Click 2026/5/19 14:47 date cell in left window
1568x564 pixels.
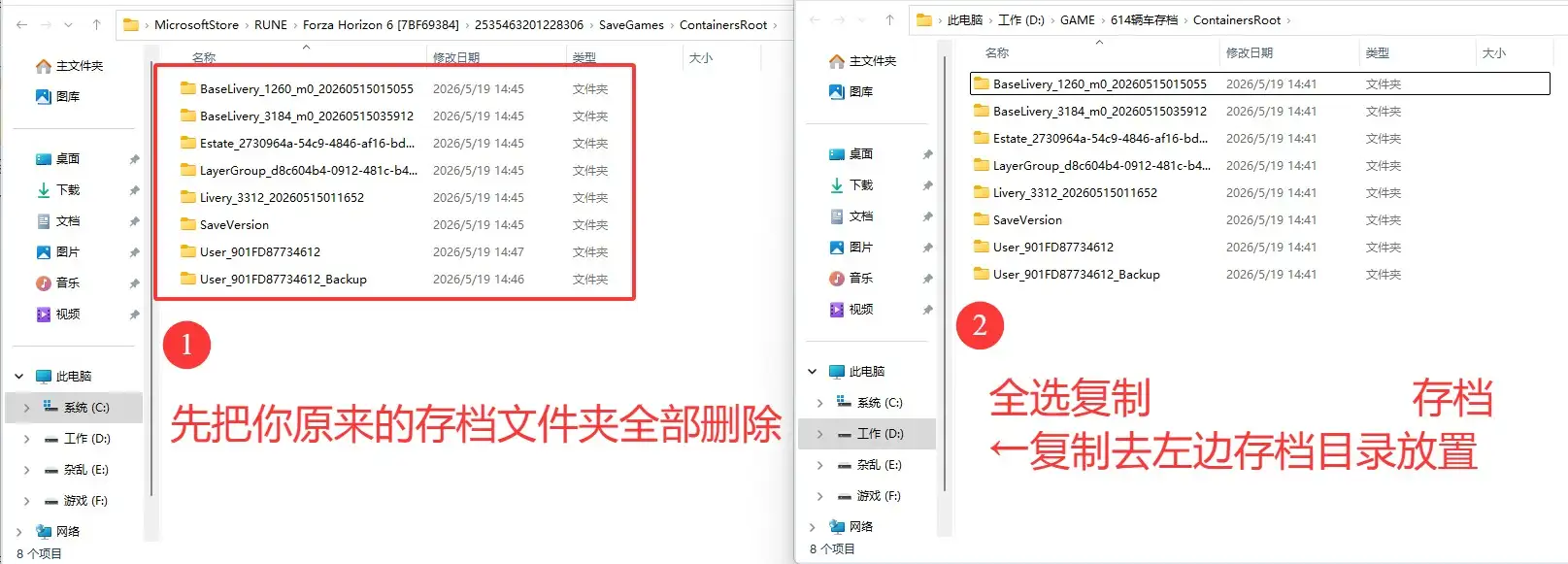pos(478,251)
